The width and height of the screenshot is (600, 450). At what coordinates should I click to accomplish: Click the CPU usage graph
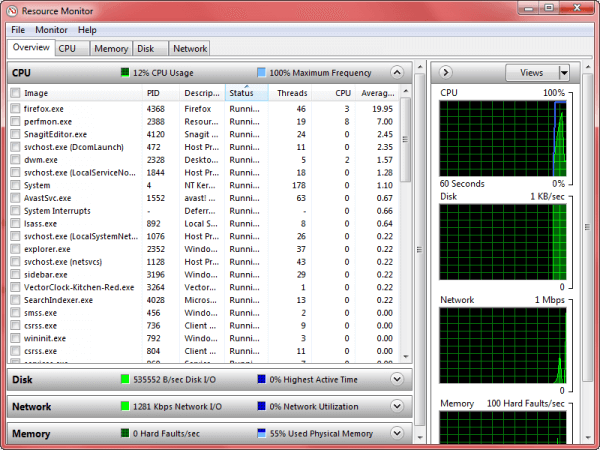[503, 139]
